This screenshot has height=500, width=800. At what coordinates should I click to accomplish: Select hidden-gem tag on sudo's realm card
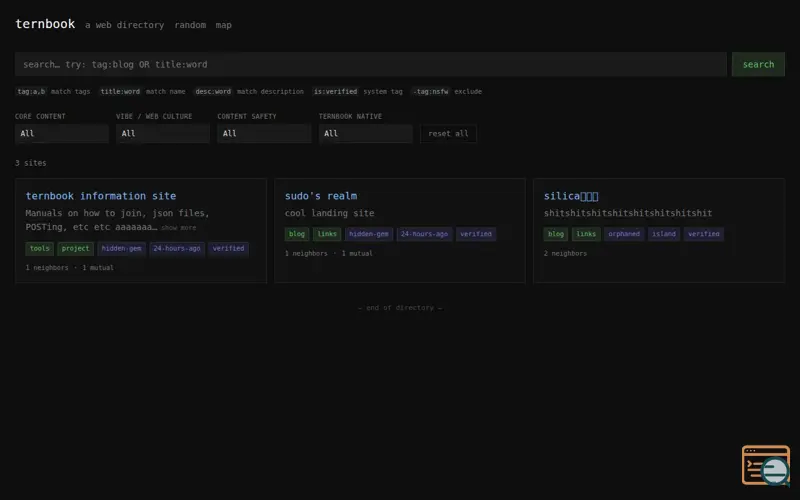click(x=369, y=234)
